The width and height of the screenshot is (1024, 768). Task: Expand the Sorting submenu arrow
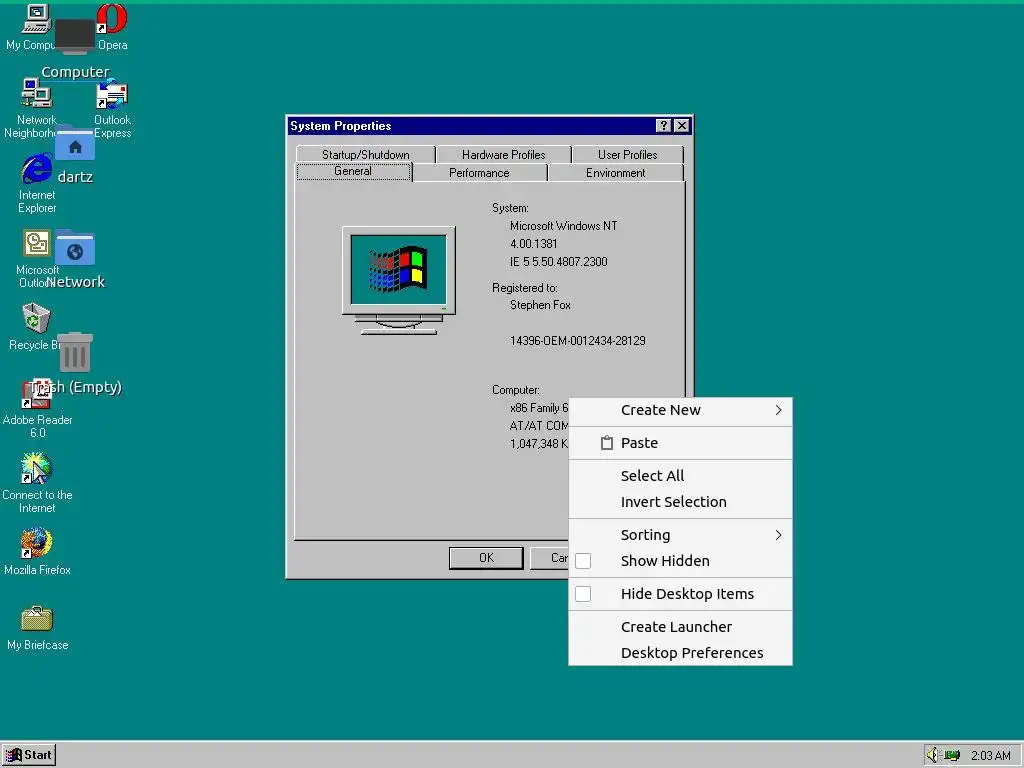pos(778,535)
